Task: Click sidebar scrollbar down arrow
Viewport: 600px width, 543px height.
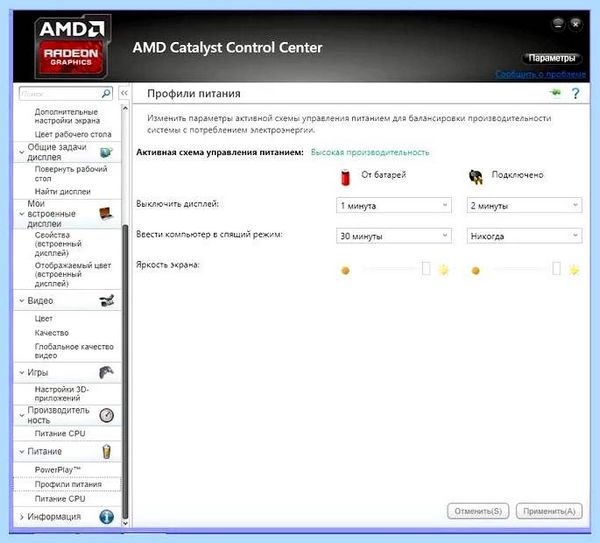Action: 125,523
